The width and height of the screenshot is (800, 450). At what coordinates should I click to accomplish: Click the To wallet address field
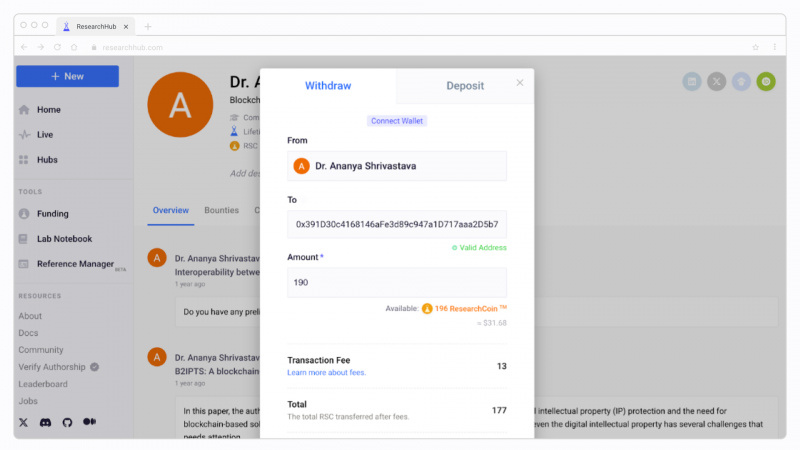point(397,224)
